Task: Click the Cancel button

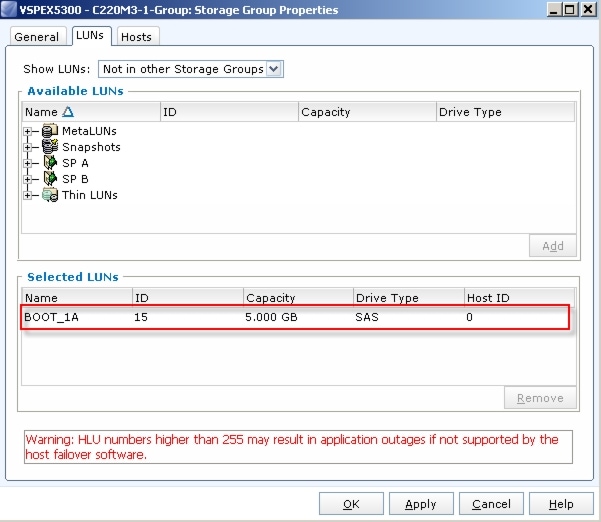Action: [x=491, y=504]
